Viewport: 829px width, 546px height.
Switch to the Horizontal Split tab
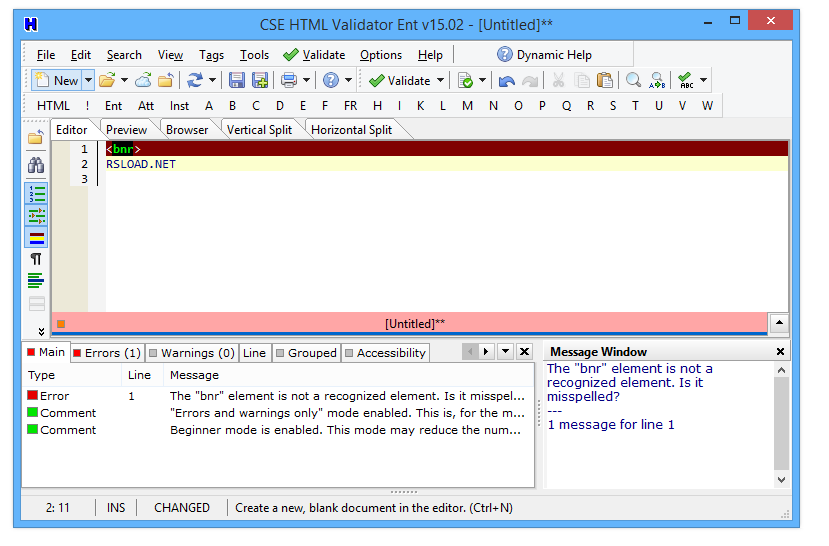pyautogui.click(x=352, y=130)
